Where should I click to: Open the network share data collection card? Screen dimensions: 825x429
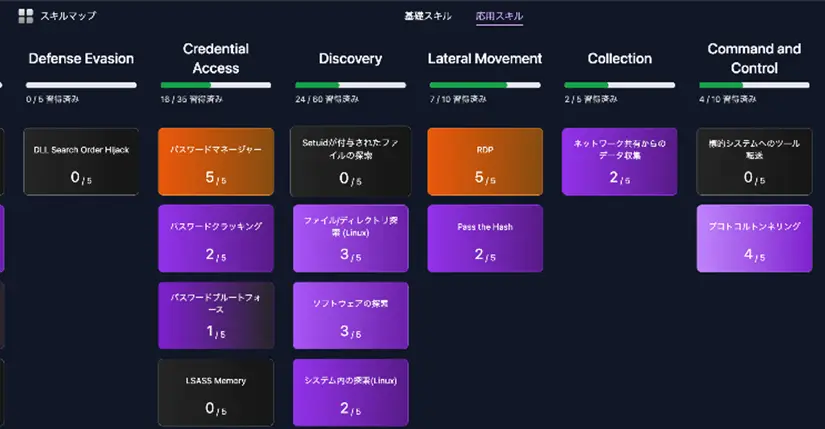(x=619, y=162)
